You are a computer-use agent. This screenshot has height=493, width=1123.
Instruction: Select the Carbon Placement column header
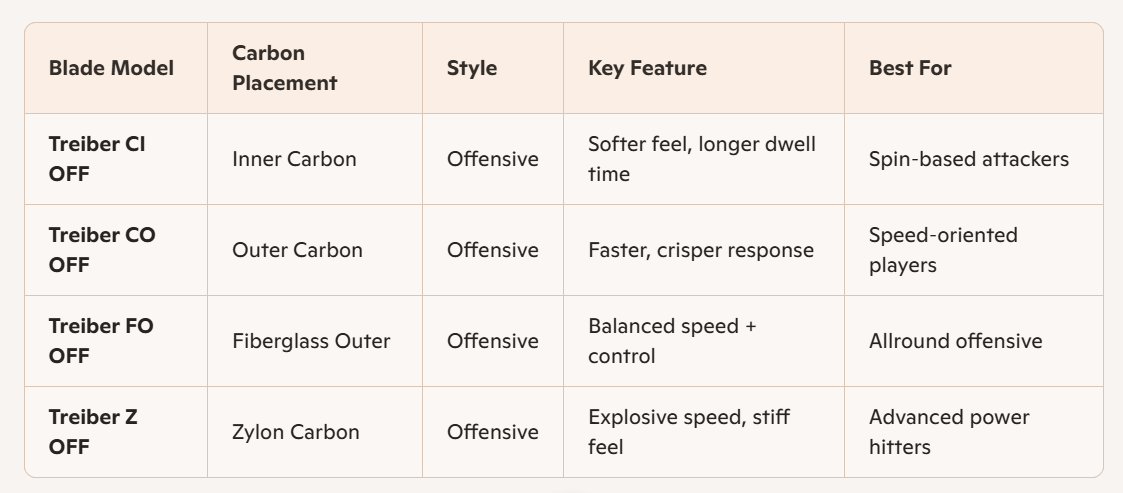pyautogui.click(x=284, y=68)
